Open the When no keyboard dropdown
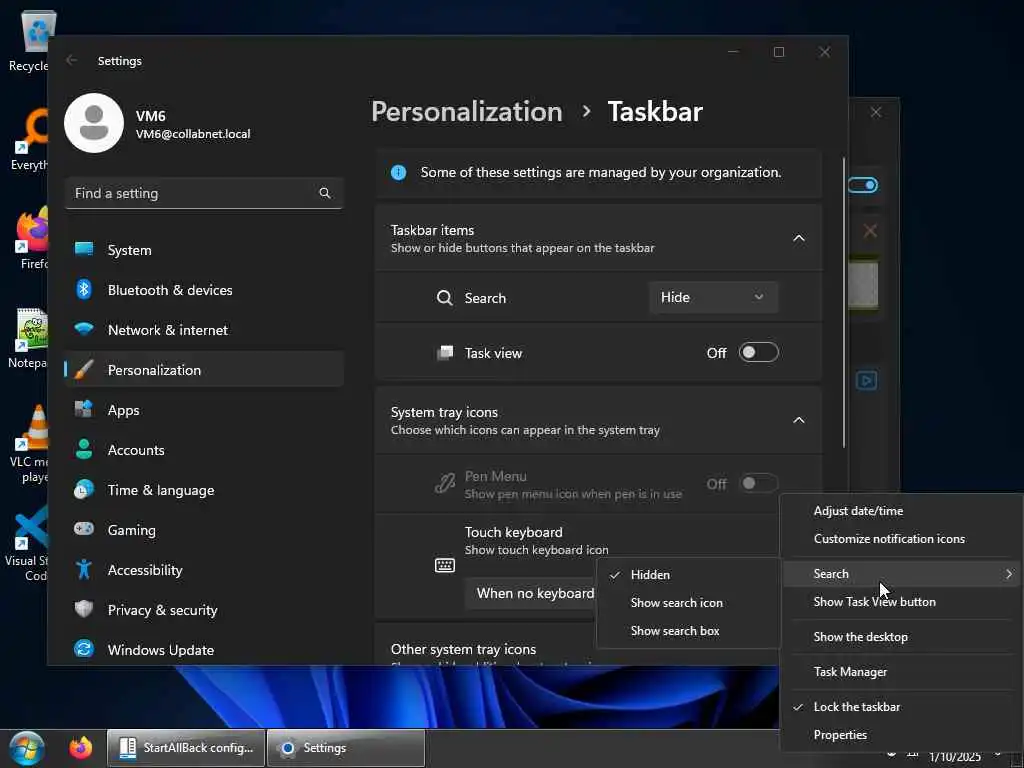 [x=530, y=593]
